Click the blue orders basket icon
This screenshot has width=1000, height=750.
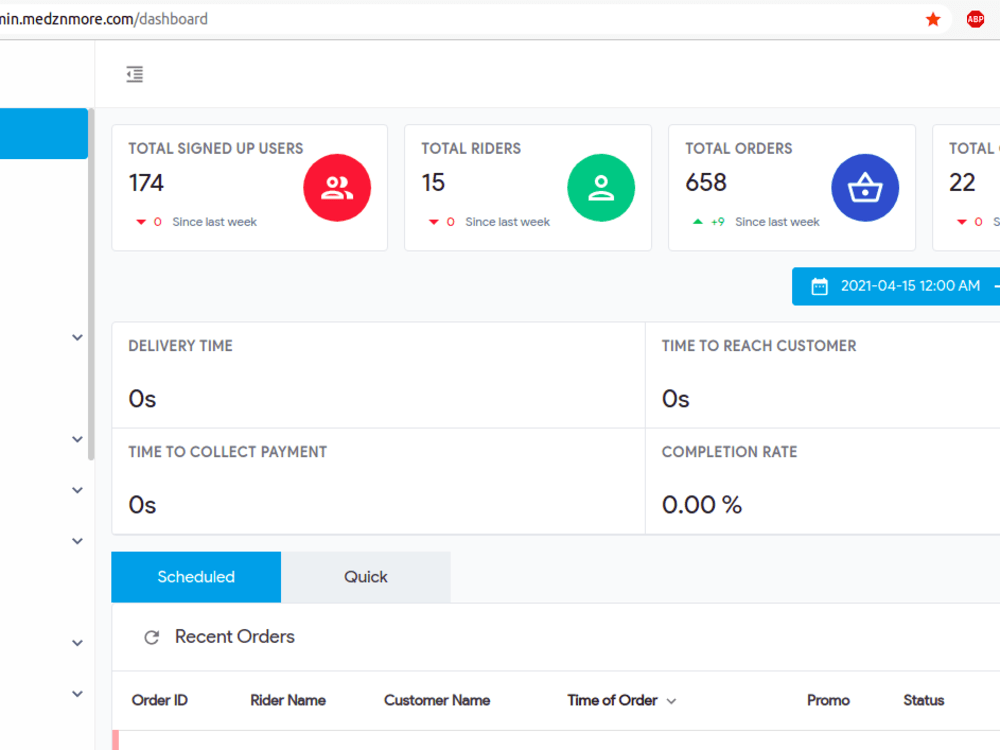tap(865, 188)
